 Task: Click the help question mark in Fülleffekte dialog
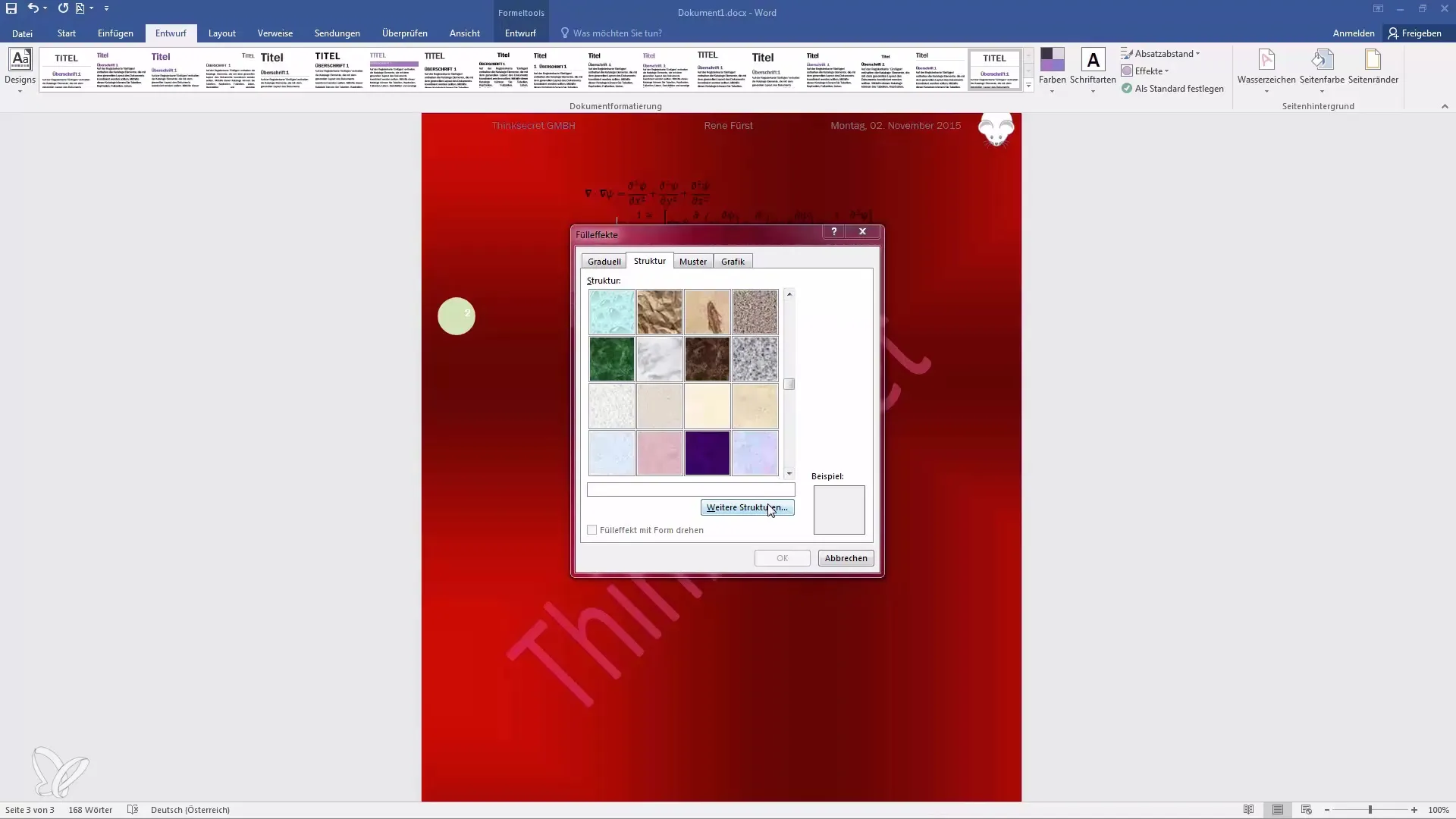pos(834,231)
